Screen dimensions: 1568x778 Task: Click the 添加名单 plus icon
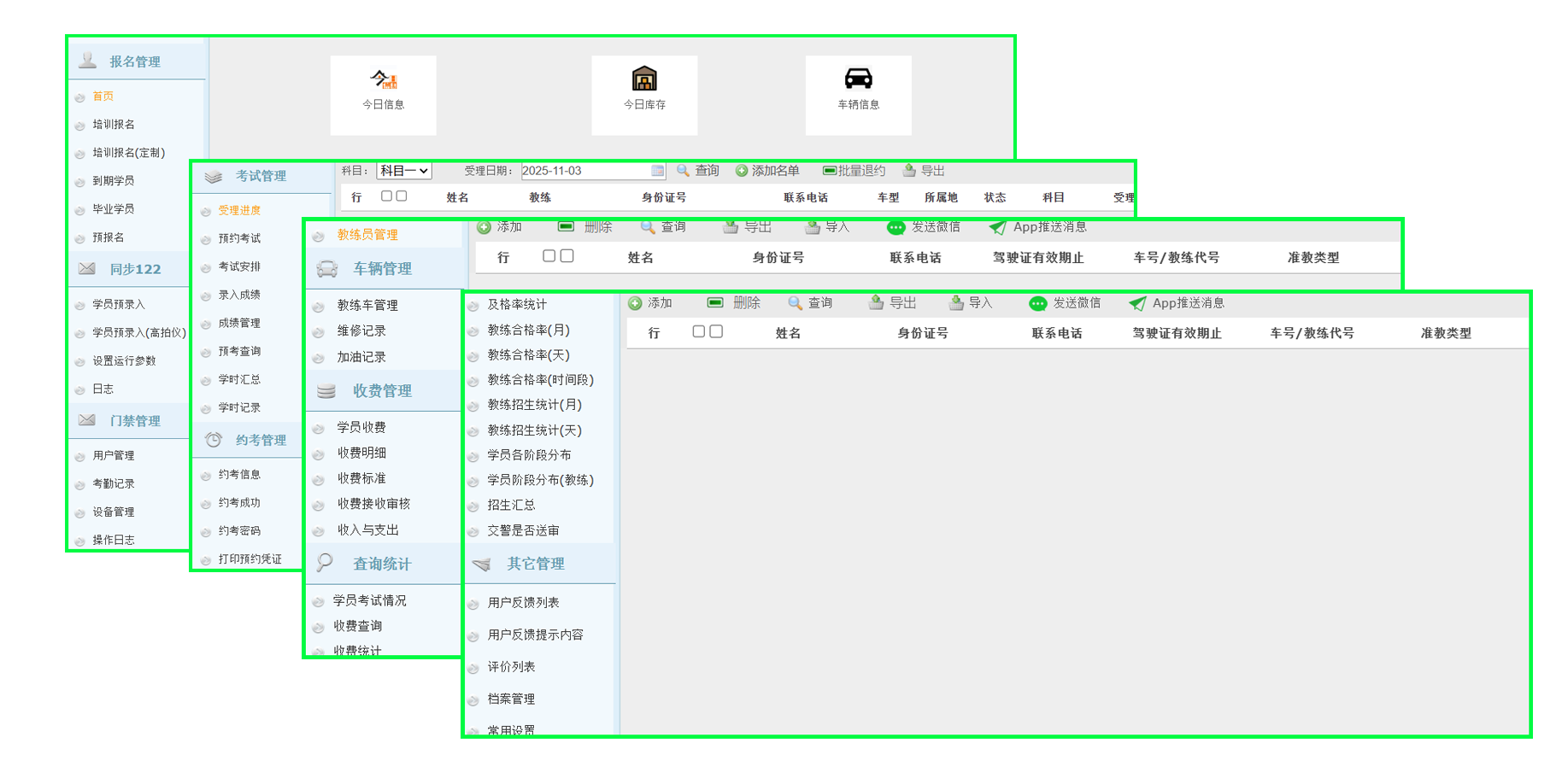pyautogui.click(x=742, y=171)
